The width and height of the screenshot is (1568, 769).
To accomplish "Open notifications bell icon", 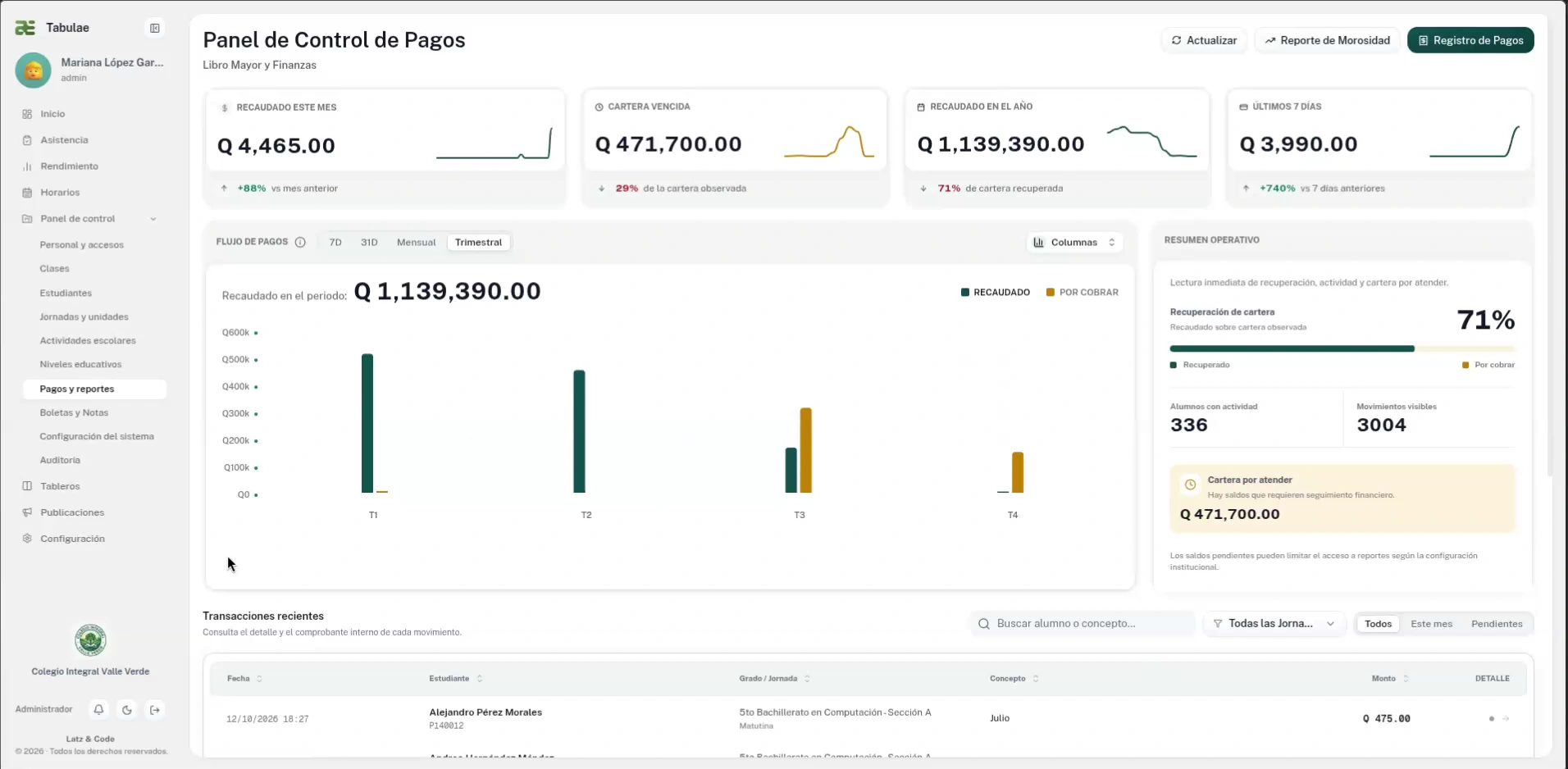I will click(98, 710).
